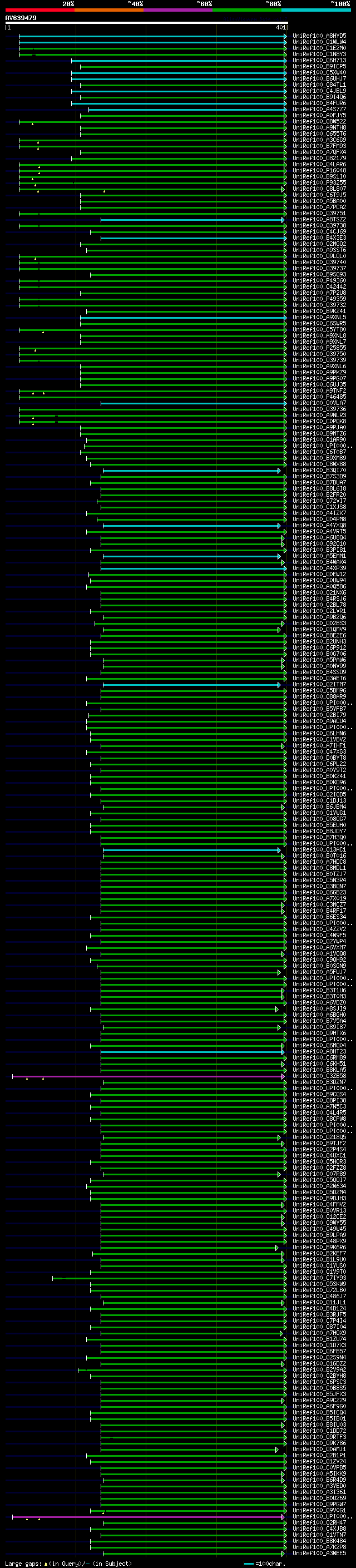Image resolution: width=356 pixels, height=1568 pixels.
Task: Select hit label UniRef100_C4XJB8
Action: [319, 1529]
